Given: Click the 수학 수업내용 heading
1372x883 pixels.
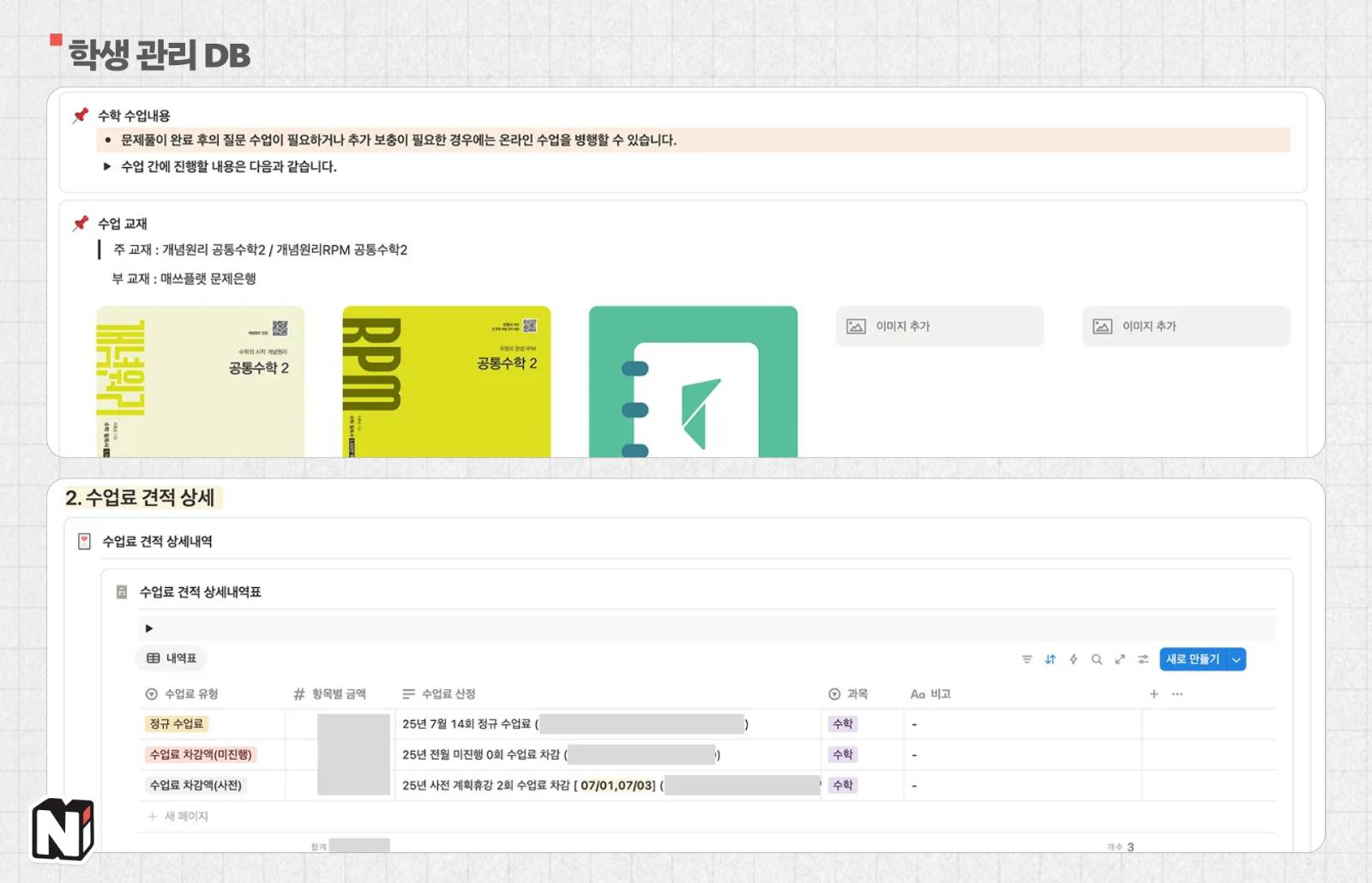Looking at the screenshot, I should coord(134,115).
